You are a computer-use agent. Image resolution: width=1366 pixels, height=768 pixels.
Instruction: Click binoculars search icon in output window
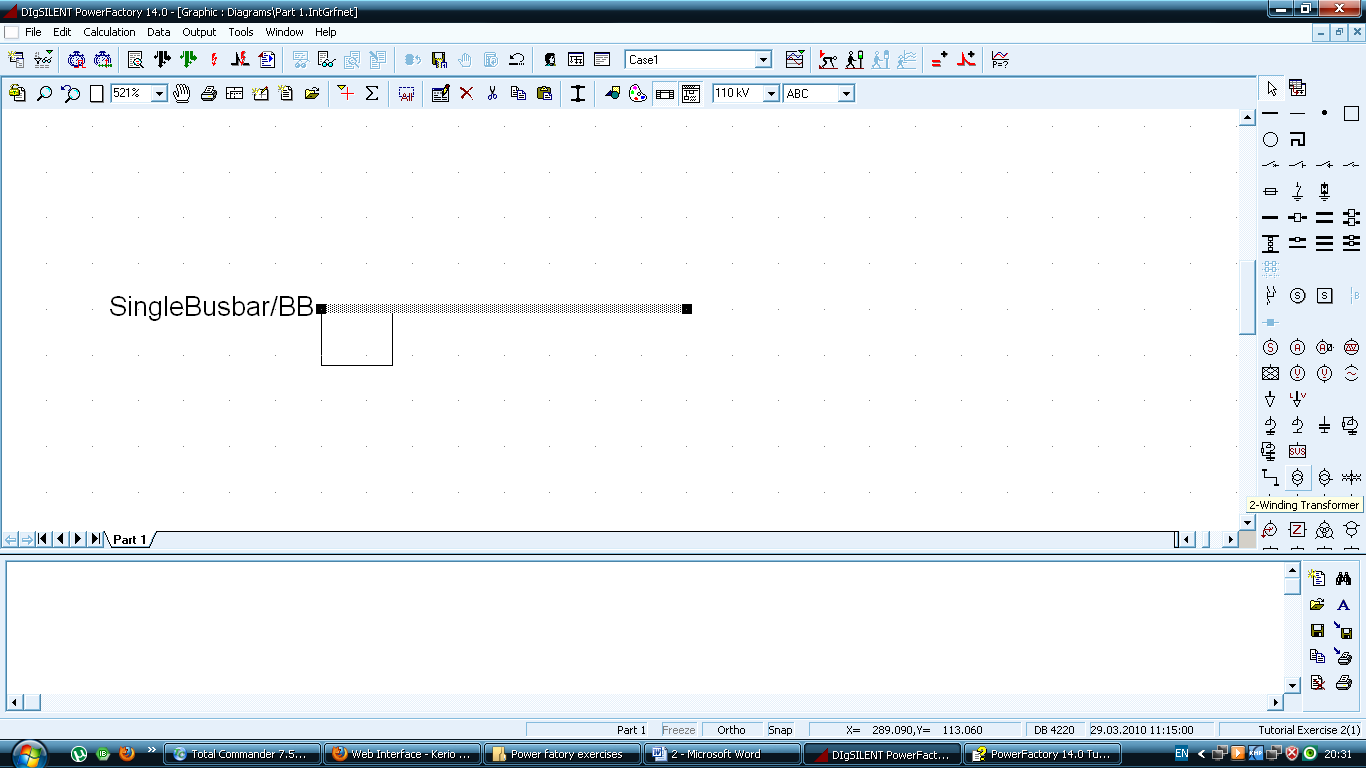[1343, 578]
